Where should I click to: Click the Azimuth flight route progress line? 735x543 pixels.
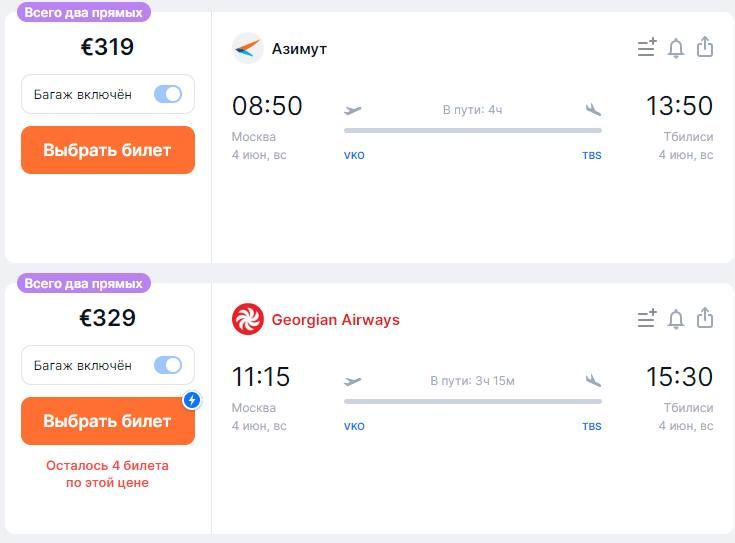pyautogui.click(x=472, y=130)
